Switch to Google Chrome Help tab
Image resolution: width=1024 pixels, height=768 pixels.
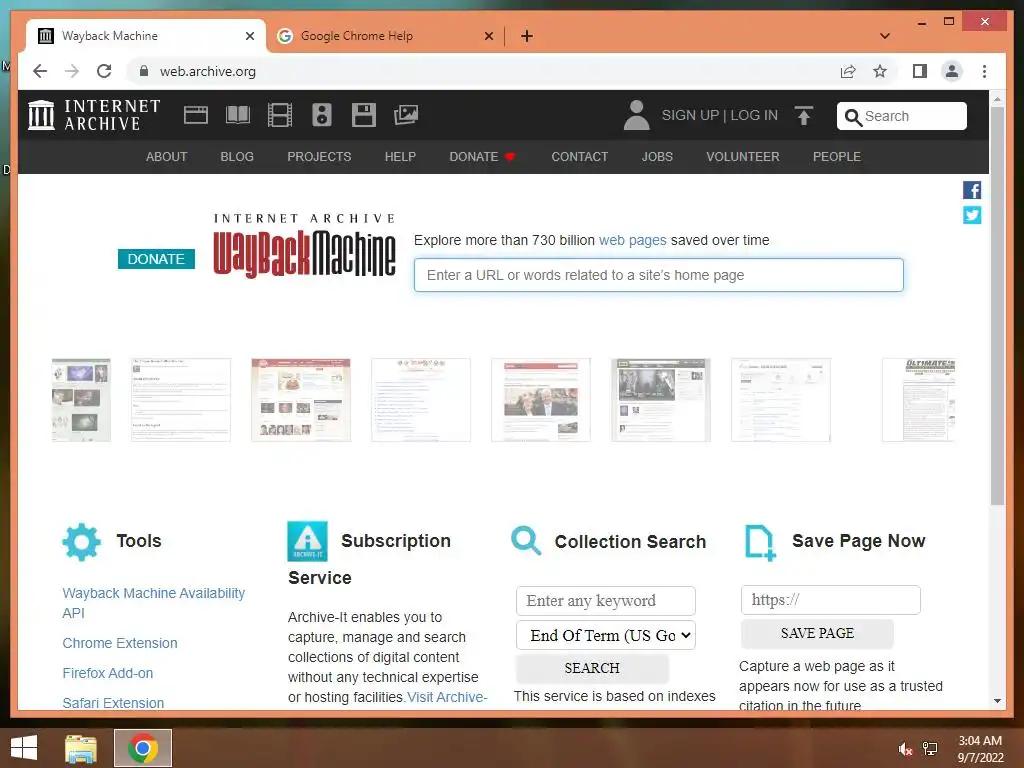tap(385, 36)
